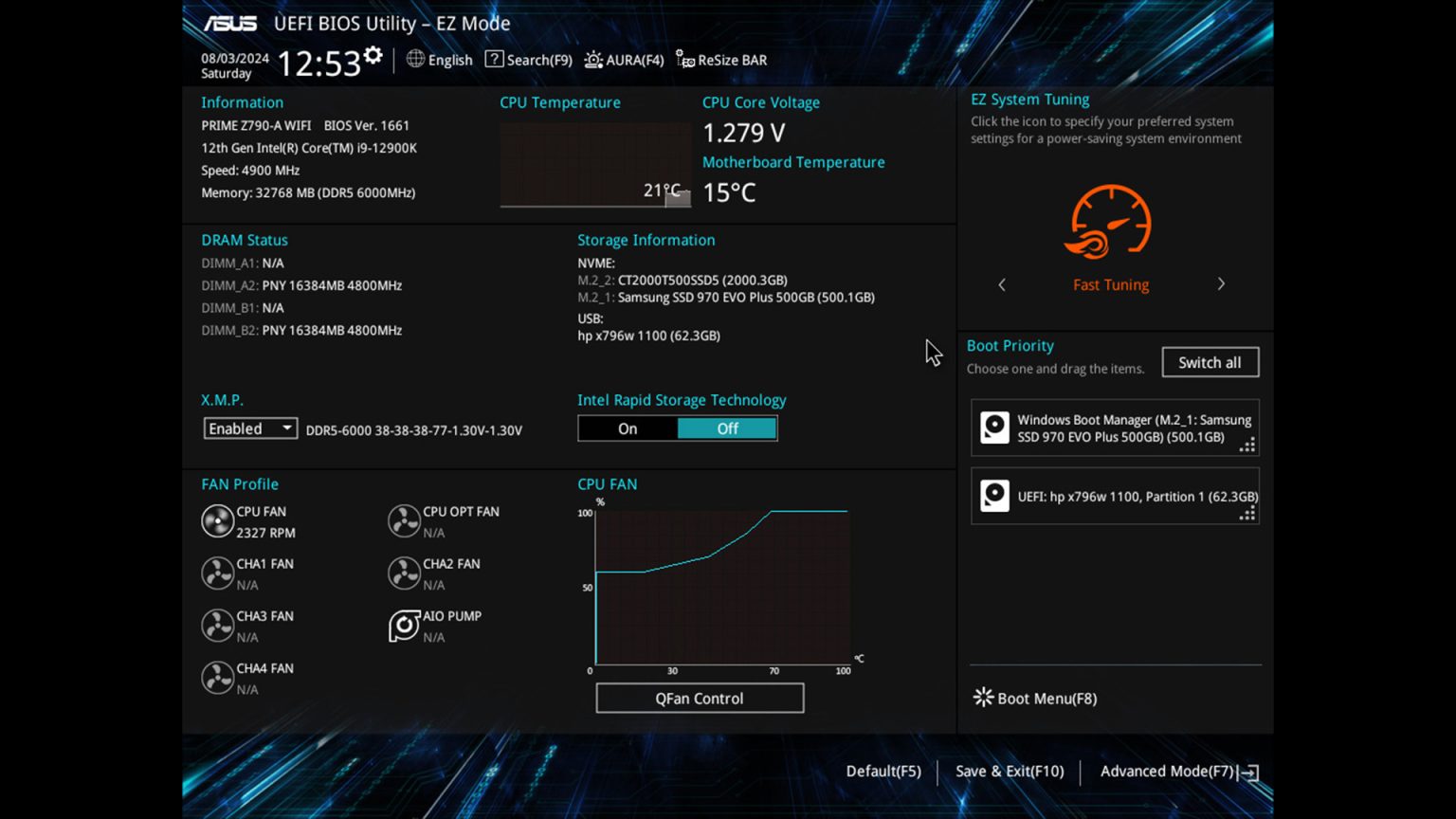
Task: Click the 12:53 clock time
Action: point(318,64)
